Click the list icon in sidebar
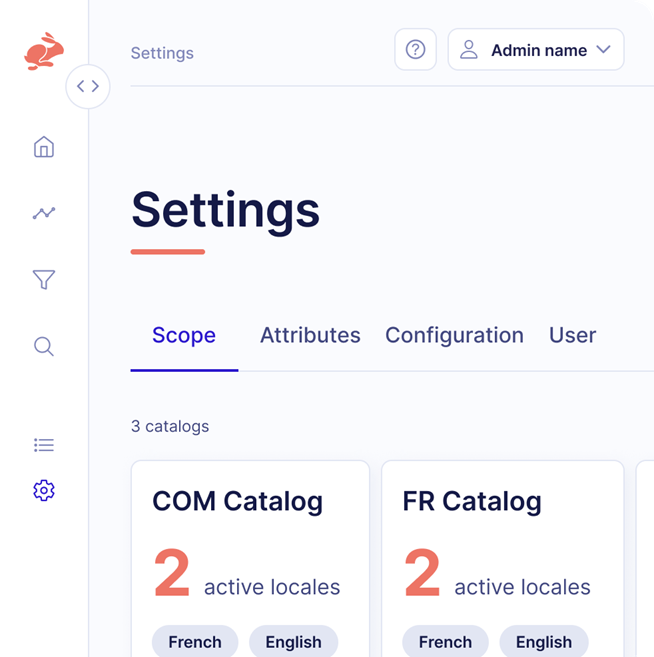The height and width of the screenshot is (657, 654). point(44,445)
